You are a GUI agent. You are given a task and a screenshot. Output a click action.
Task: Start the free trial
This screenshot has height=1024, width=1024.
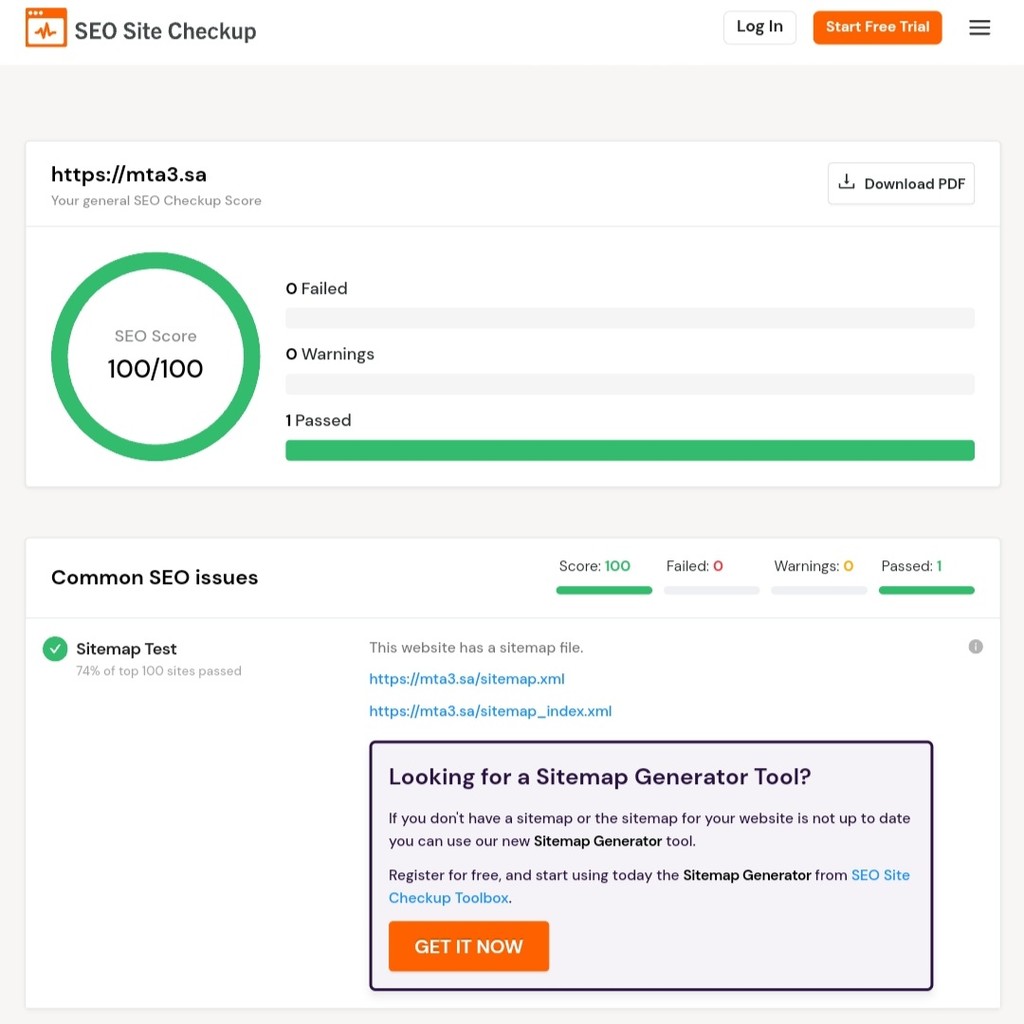[877, 27]
